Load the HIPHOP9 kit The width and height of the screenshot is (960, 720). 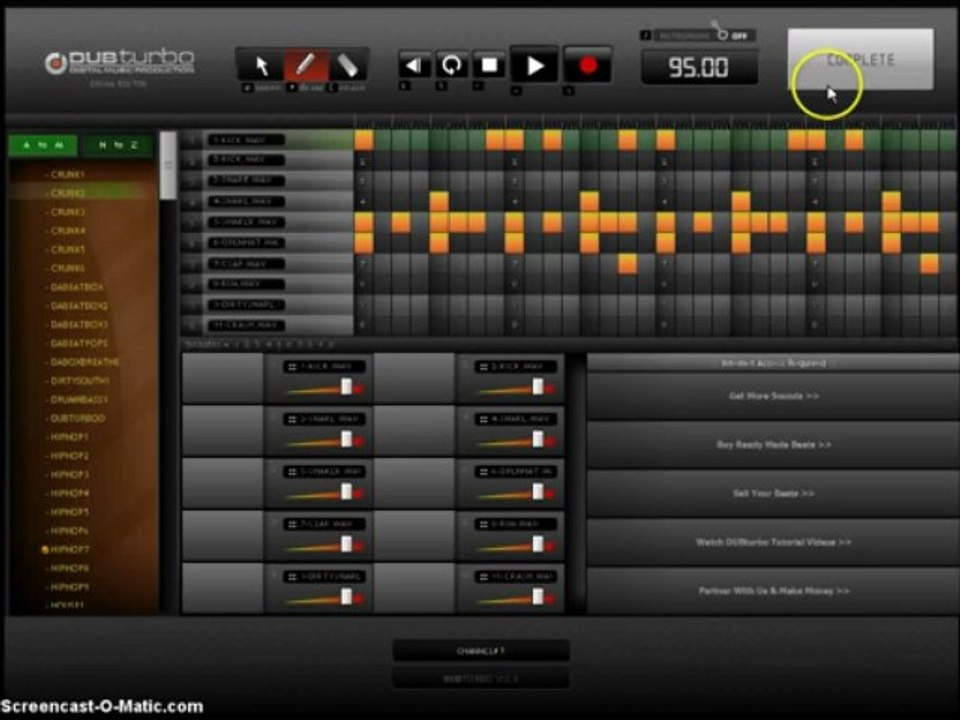69,587
